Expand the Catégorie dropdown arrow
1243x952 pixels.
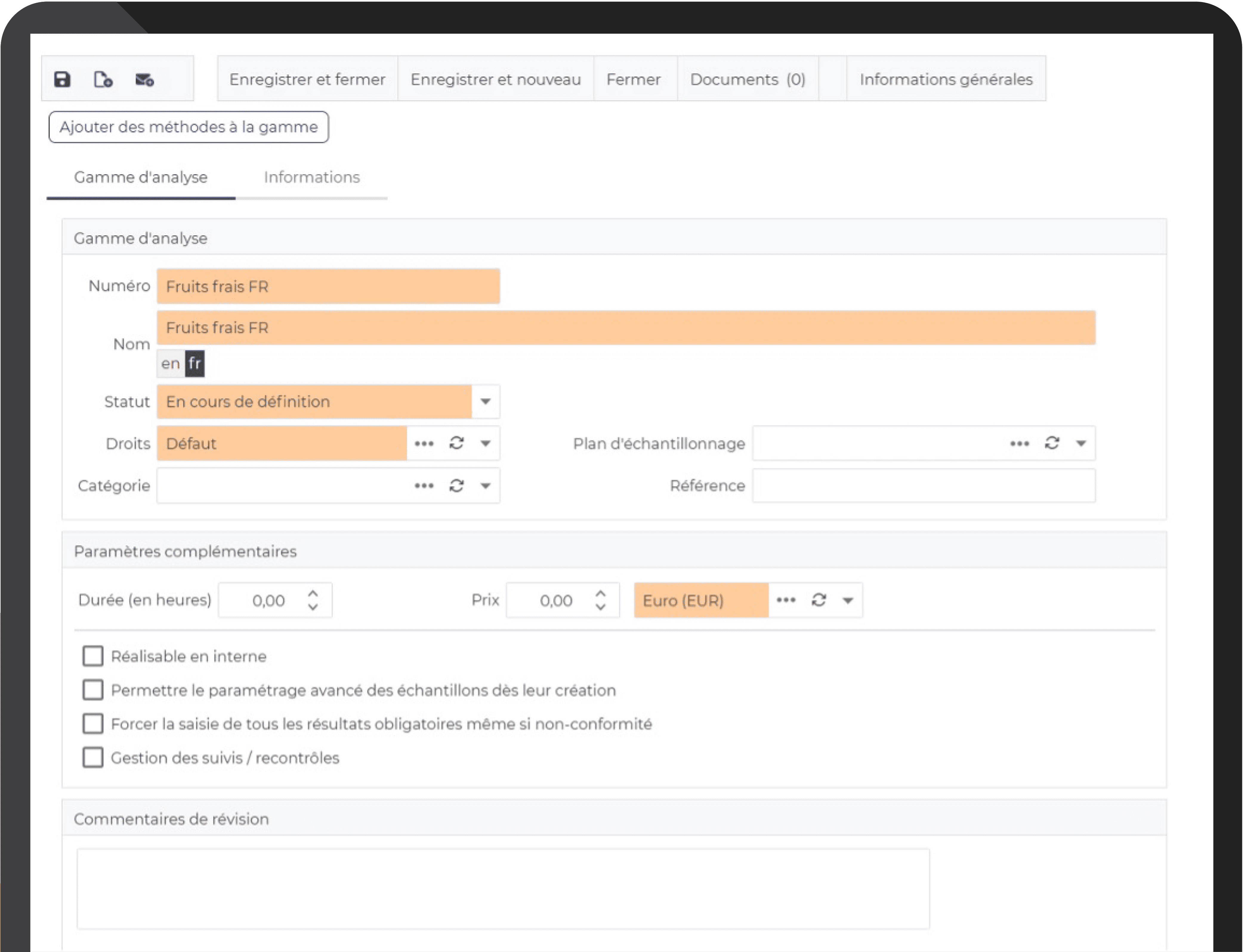coord(485,486)
